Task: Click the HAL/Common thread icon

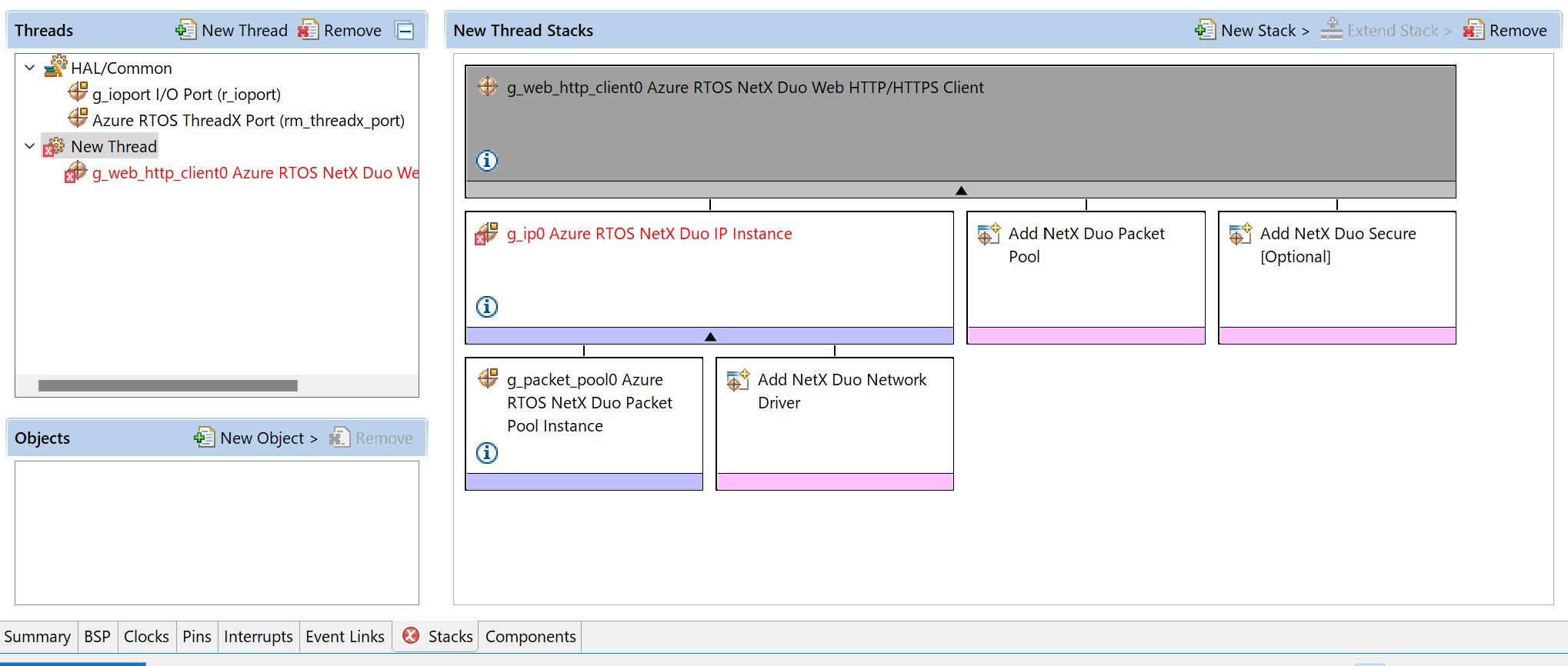Action: point(55,67)
